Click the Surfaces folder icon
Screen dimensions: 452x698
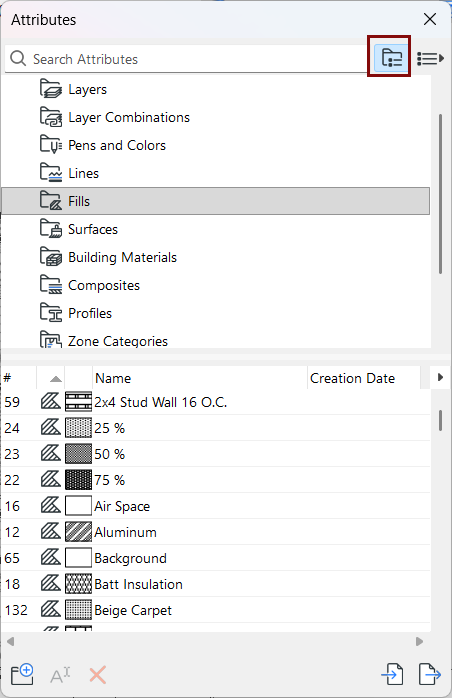click(51, 229)
